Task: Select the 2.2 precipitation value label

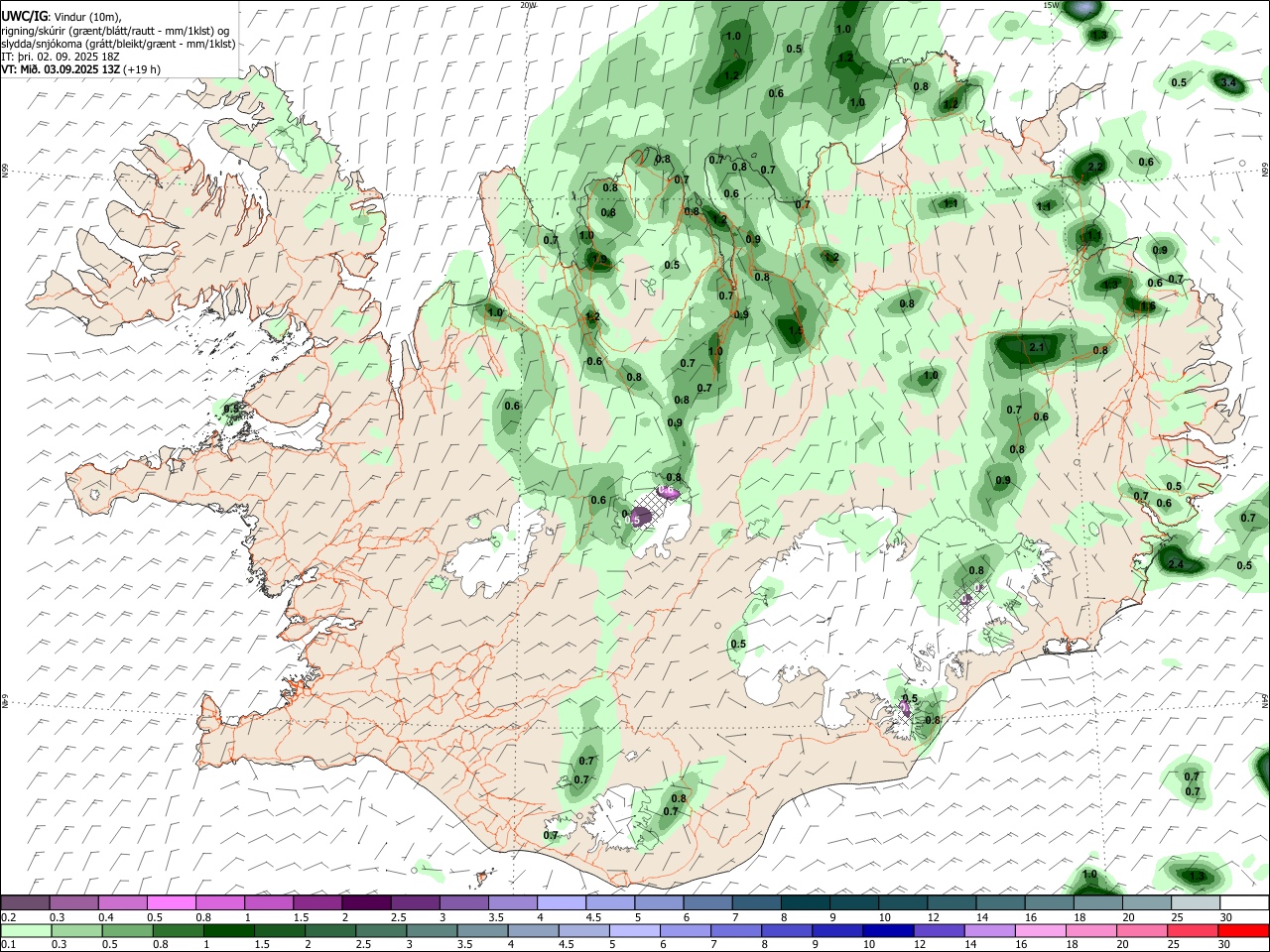Action: point(1095,166)
